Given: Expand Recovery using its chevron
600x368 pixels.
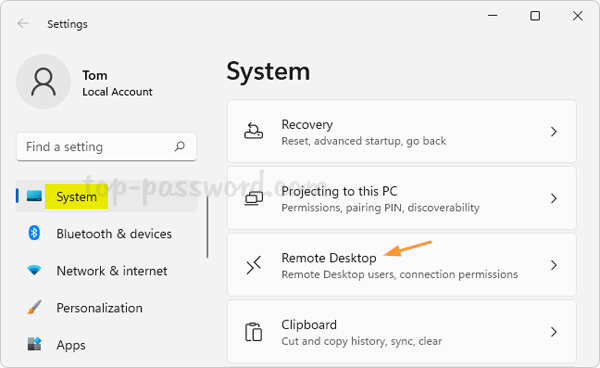Looking at the screenshot, I should click(x=553, y=132).
